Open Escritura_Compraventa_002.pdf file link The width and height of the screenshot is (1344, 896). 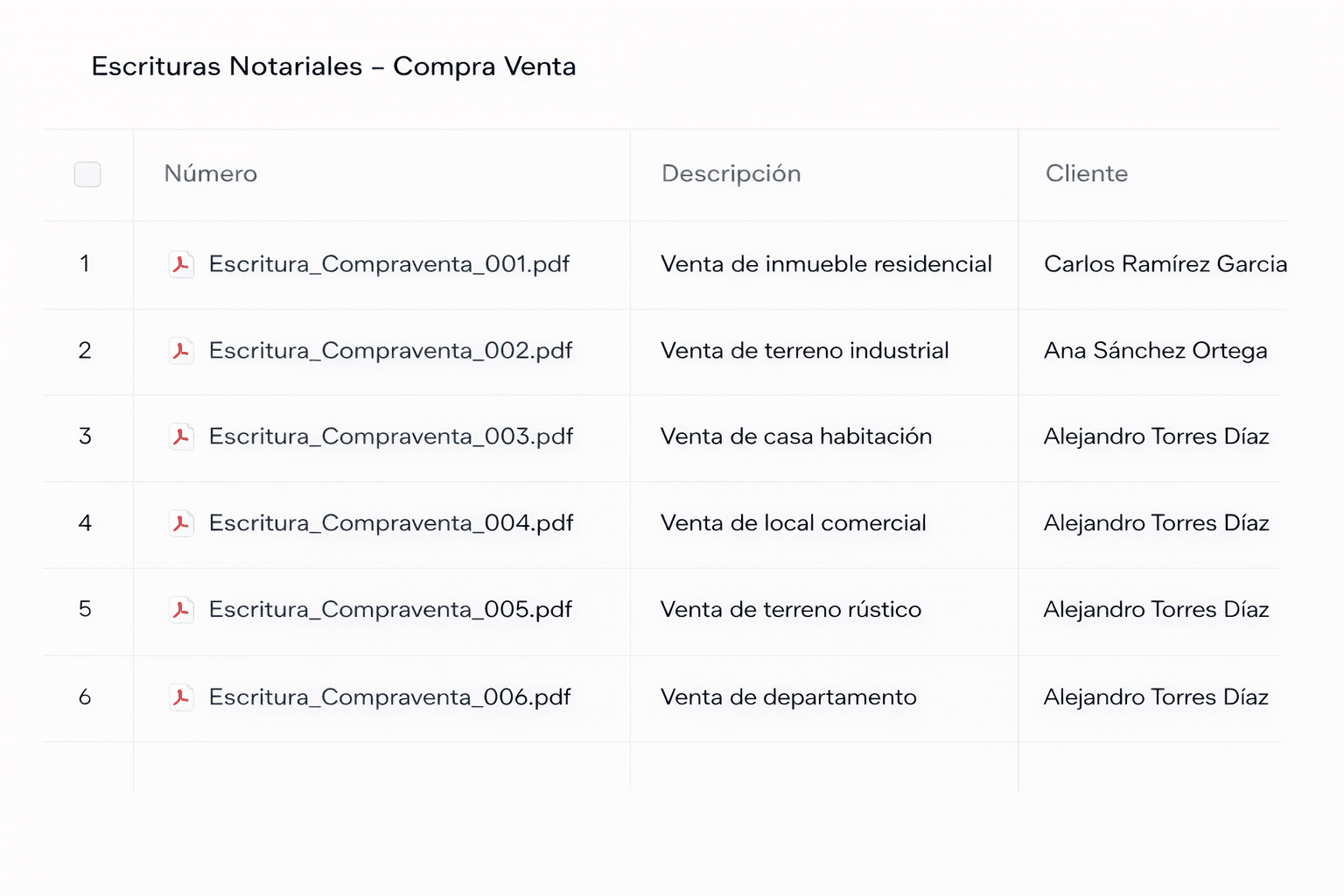pyautogui.click(x=390, y=351)
